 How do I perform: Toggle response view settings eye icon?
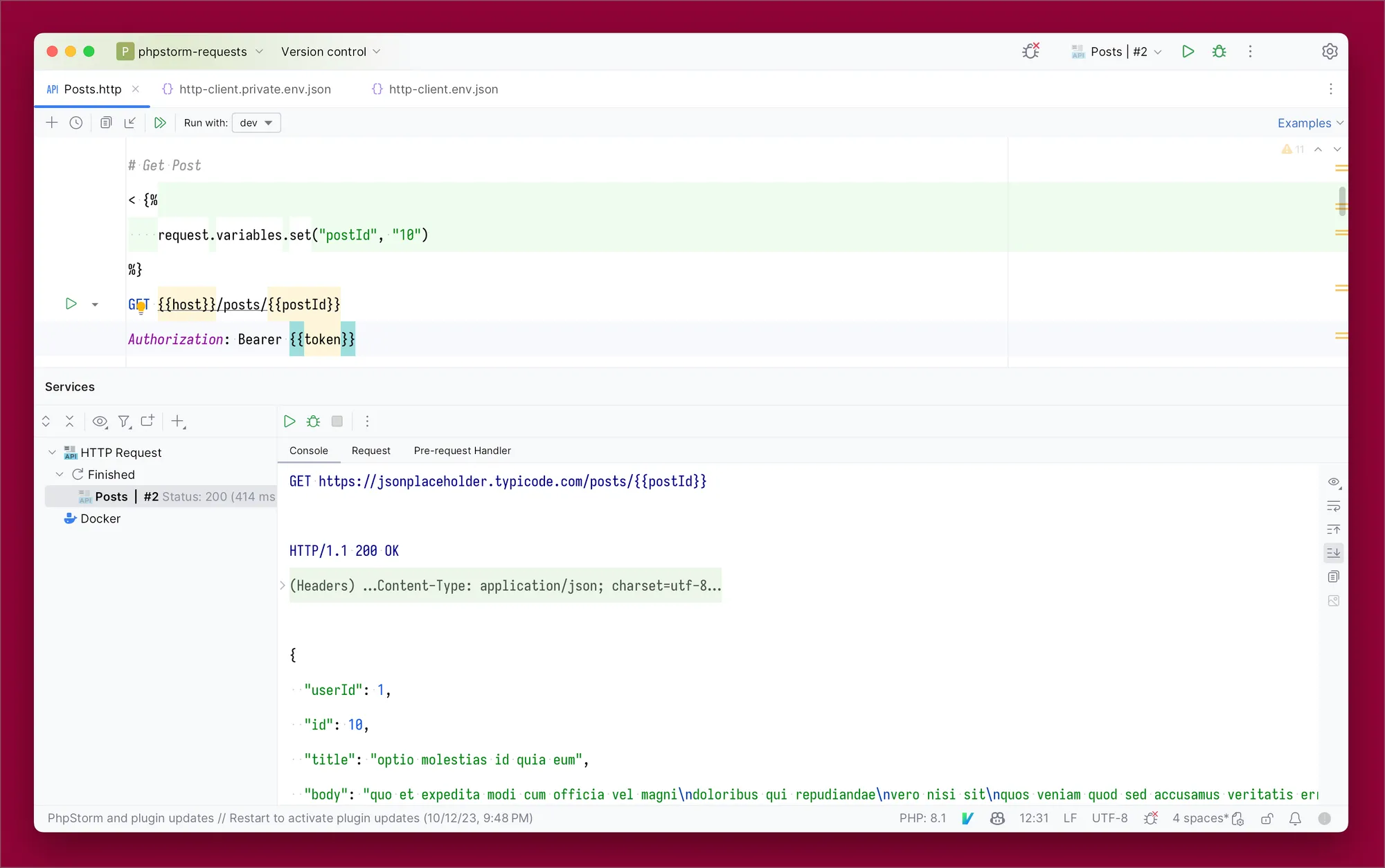coord(1334,482)
